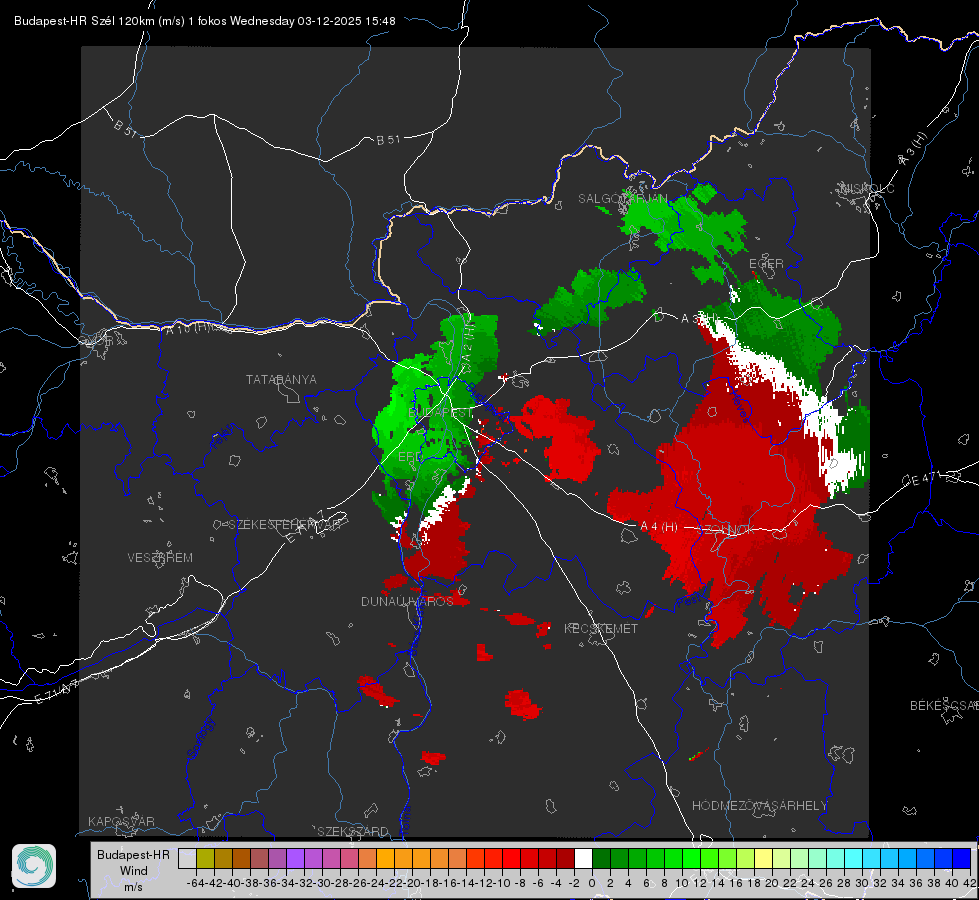
Task: Choose the dark green swatch between 0 and 2
Action: click(x=601, y=858)
